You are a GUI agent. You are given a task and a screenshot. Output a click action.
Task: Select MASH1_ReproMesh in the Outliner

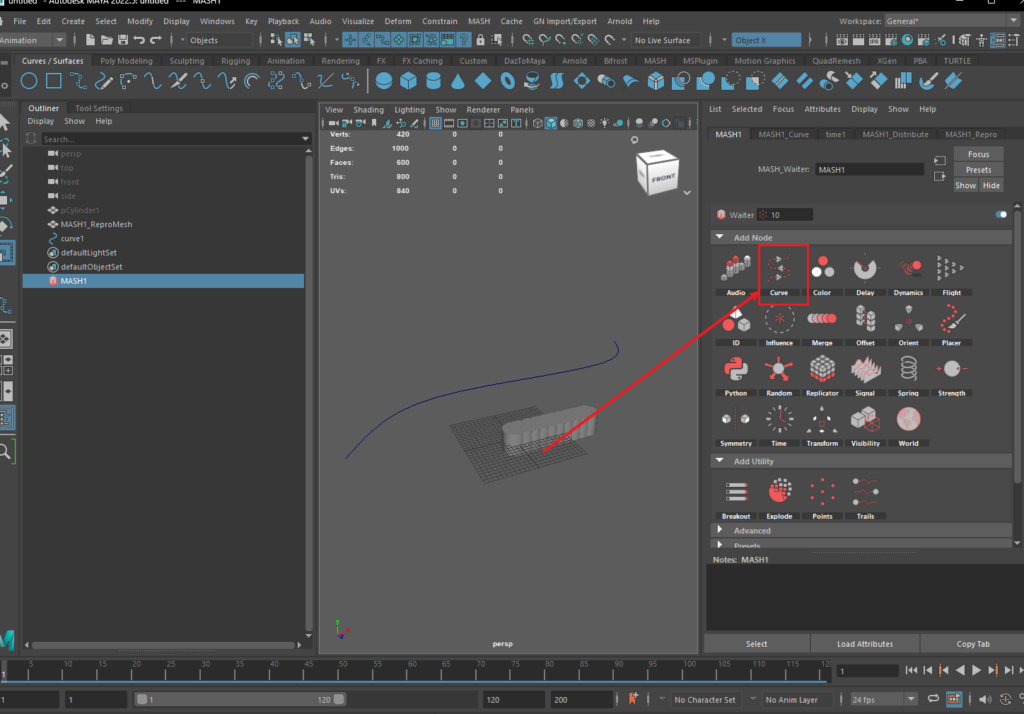tap(96, 224)
